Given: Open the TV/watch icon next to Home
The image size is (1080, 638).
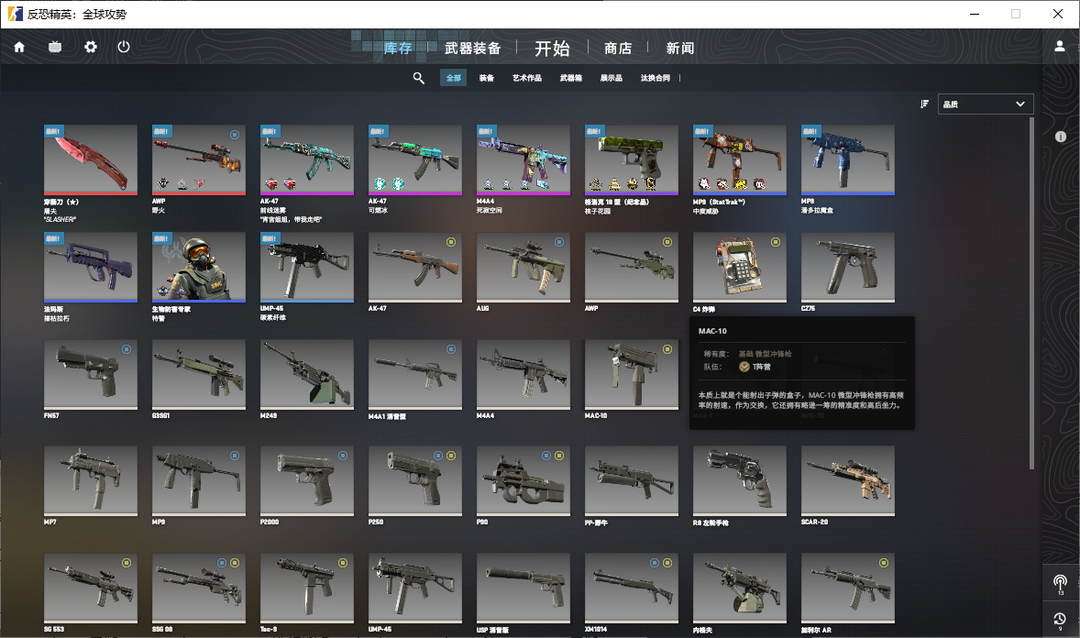Looking at the screenshot, I should (x=55, y=47).
